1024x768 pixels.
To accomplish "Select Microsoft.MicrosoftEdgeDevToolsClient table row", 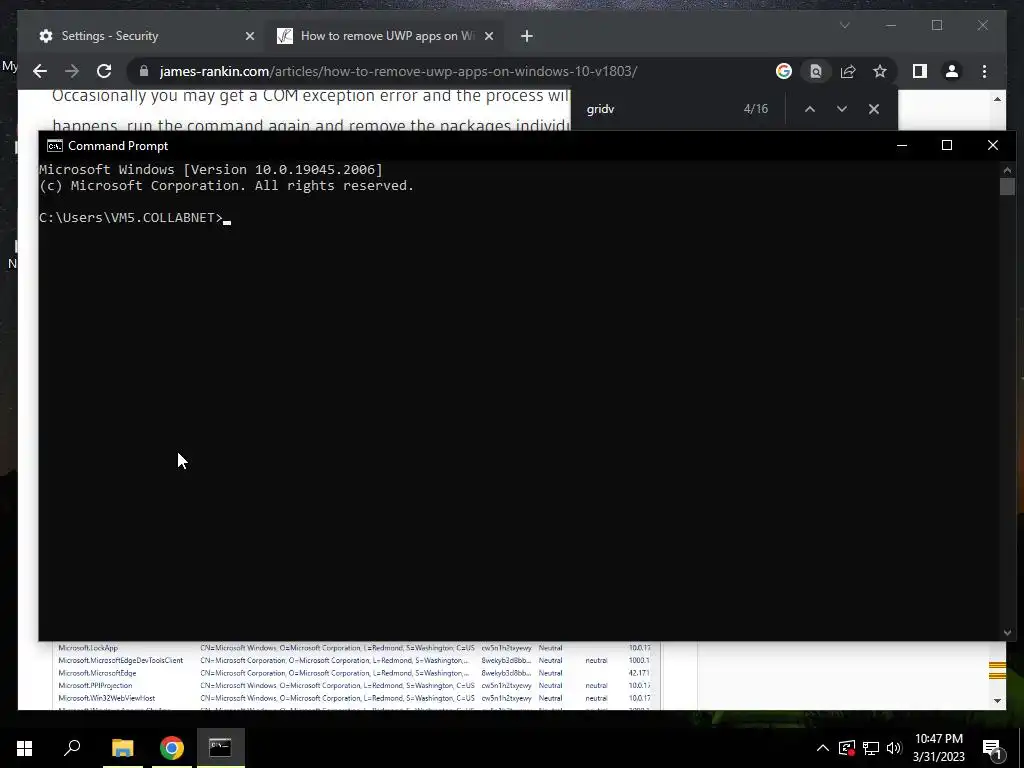I will tap(355, 660).
